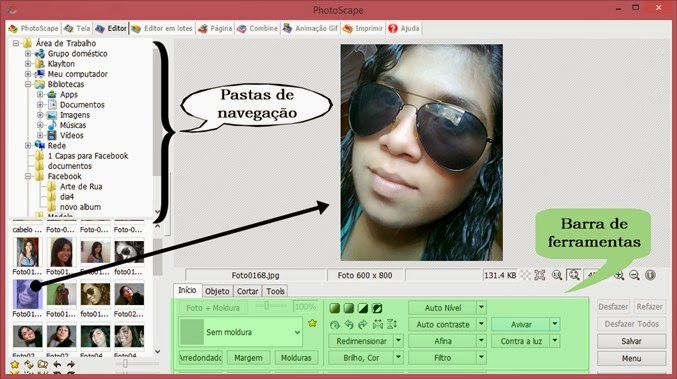
Task: Select the Arte de Rua folder
Action: point(81,186)
